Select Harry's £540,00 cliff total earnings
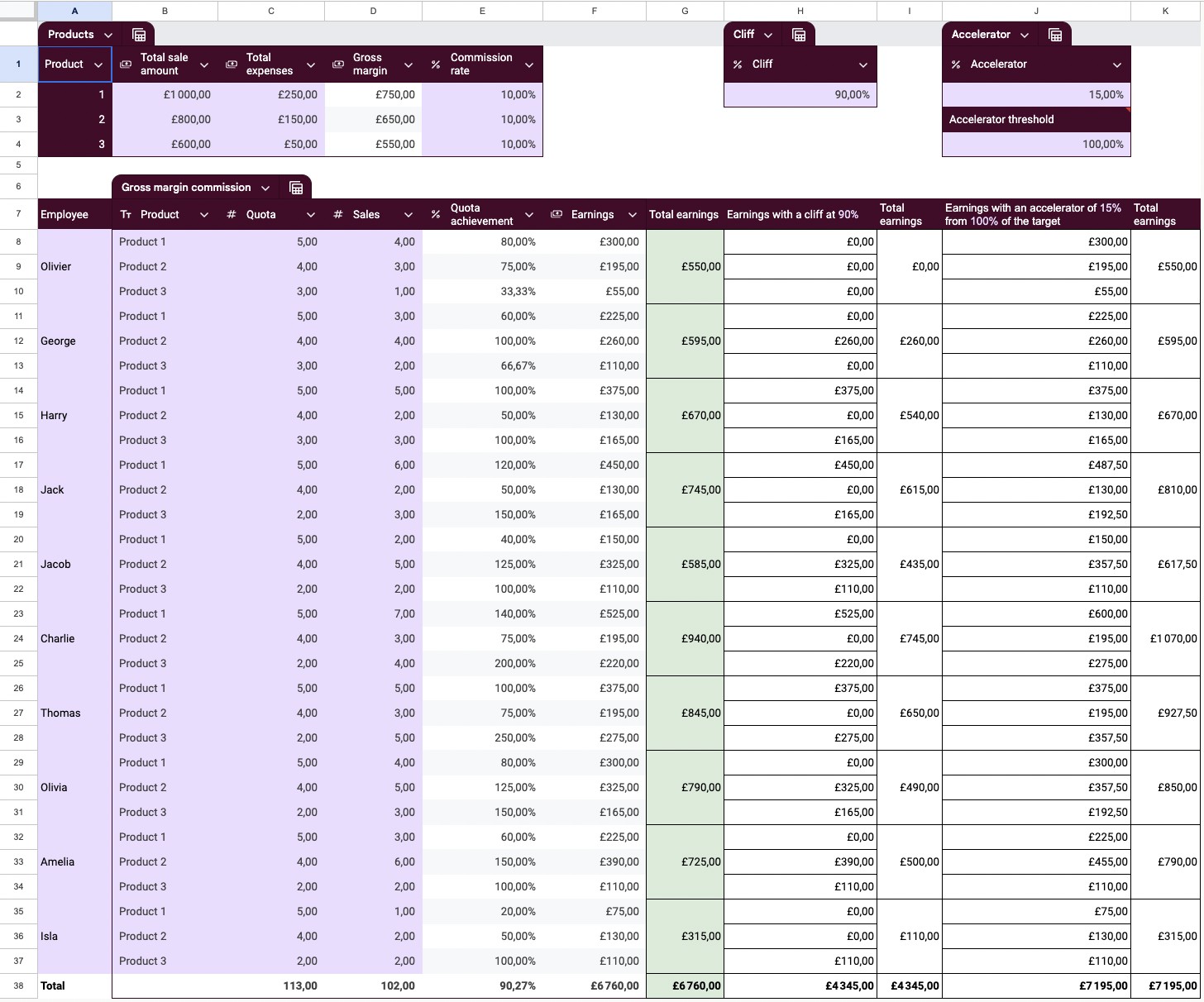 (x=910, y=415)
